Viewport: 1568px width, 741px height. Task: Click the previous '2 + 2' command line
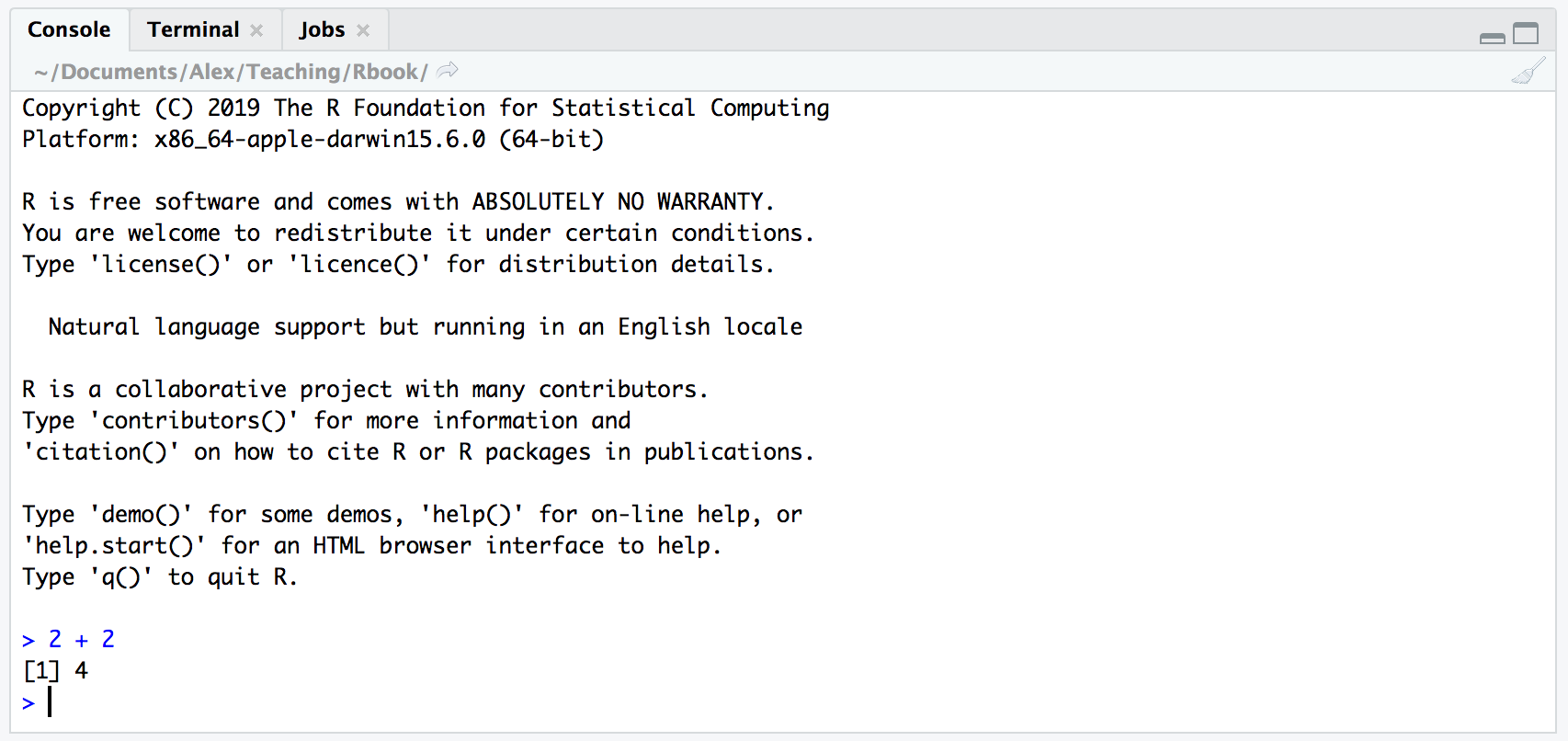tap(81, 639)
